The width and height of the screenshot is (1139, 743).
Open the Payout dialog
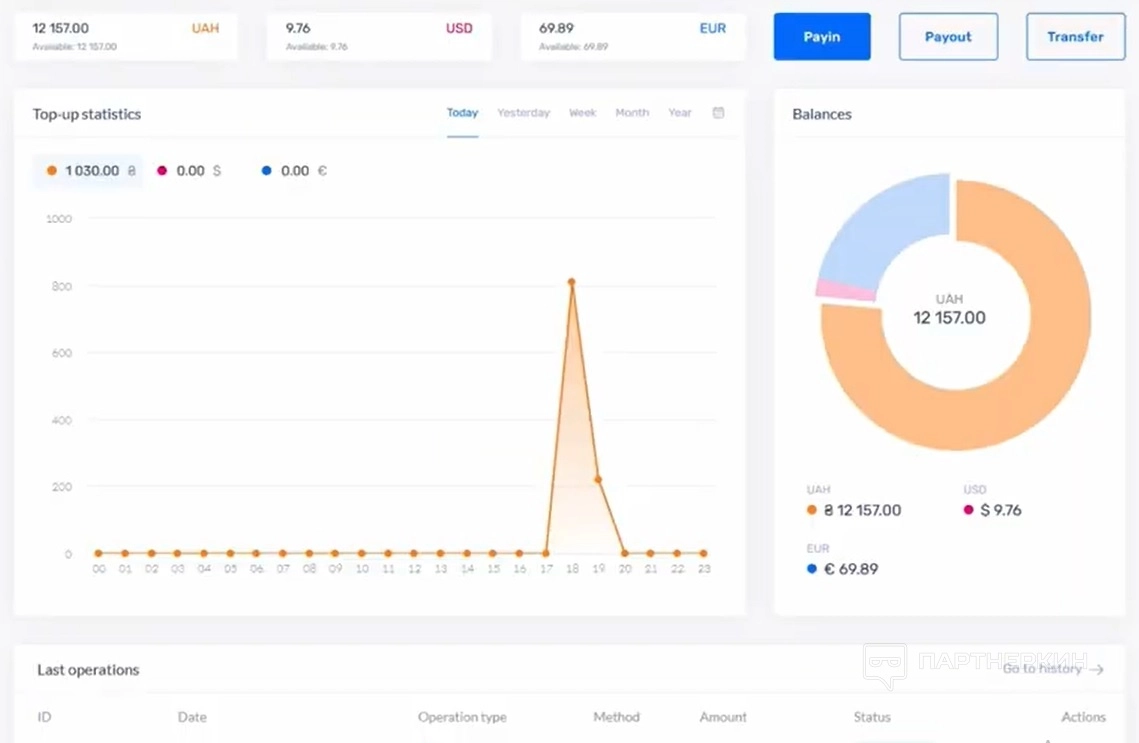coord(948,36)
